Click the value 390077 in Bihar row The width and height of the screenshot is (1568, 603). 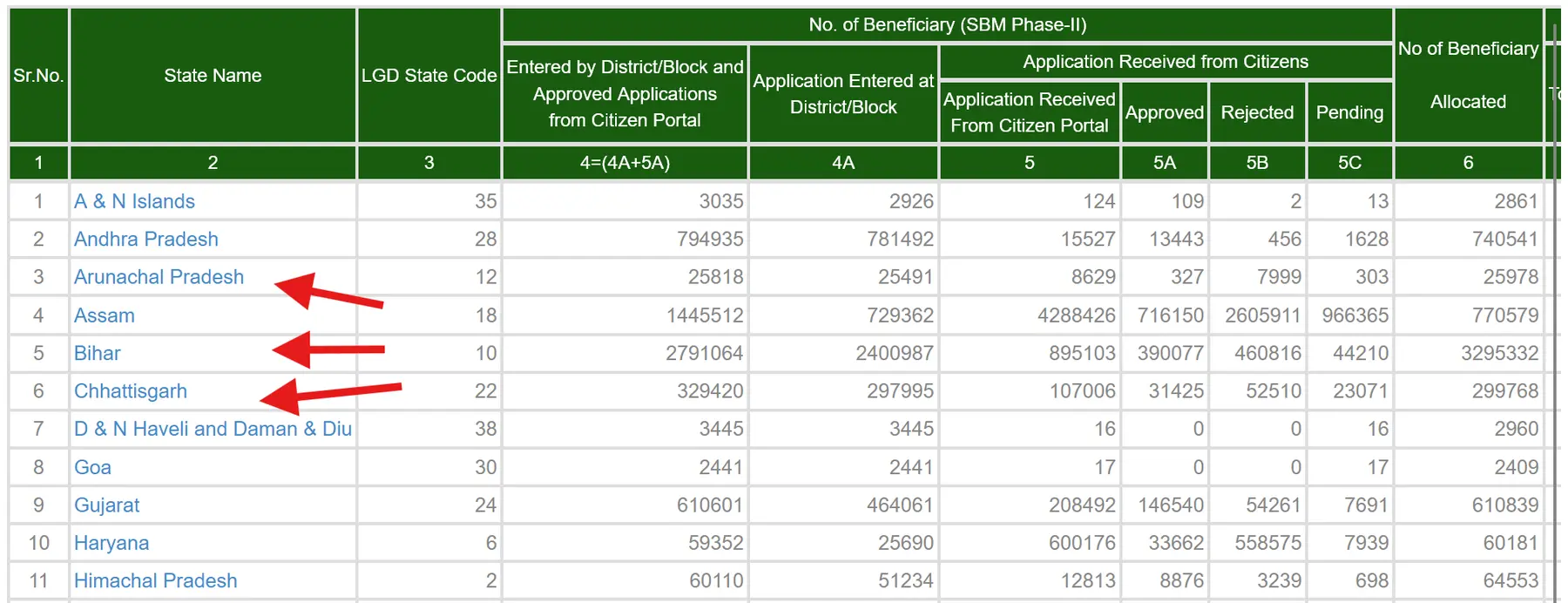[1170, 353]
